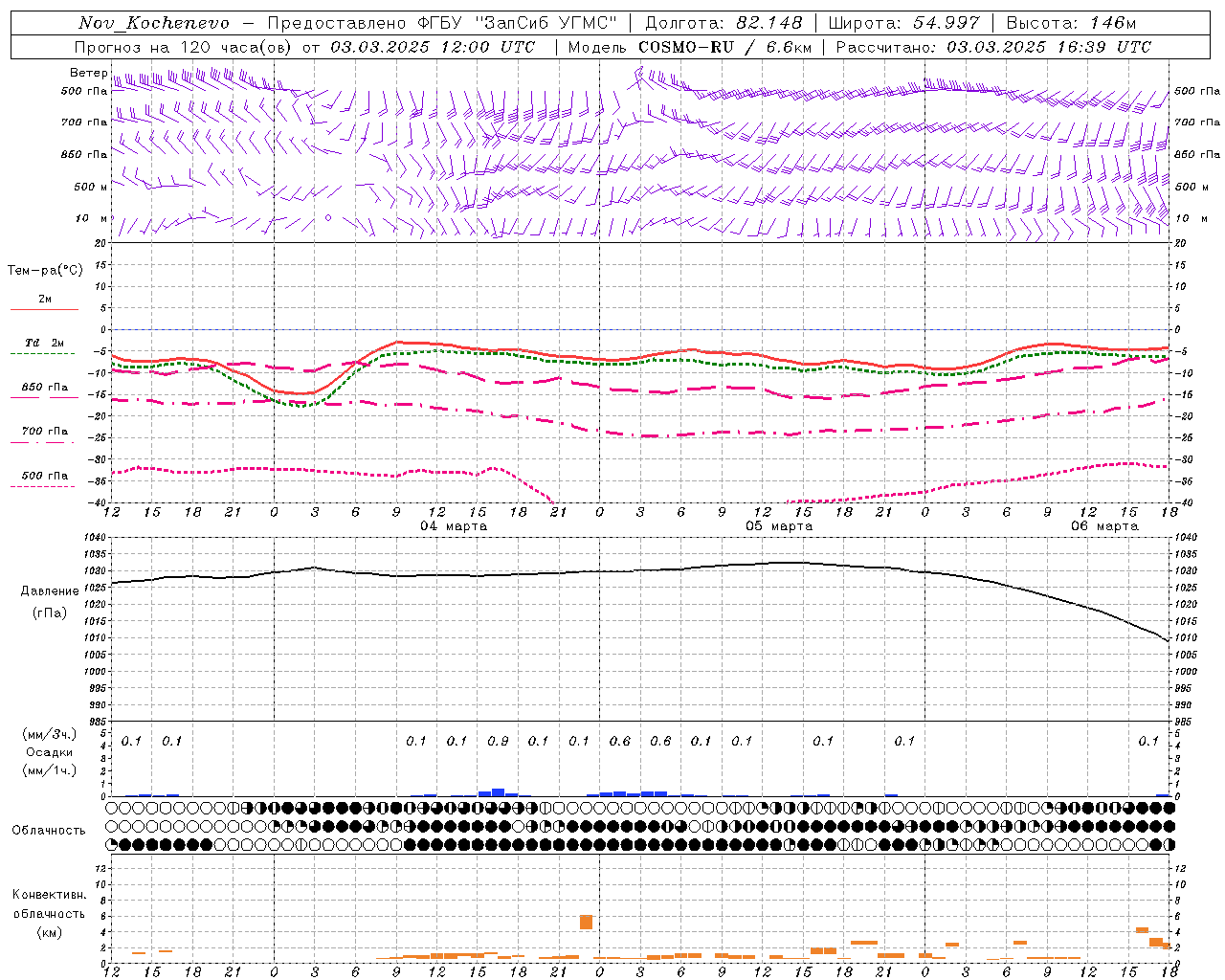Click the Тем-ра(°C) axis title

(45, 271)
